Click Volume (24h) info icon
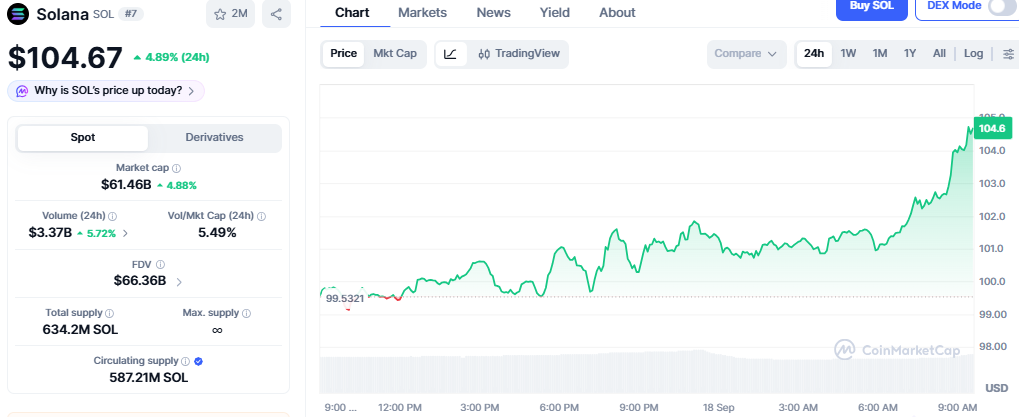Screen dimensions: 1019x417 coord(112,216)
